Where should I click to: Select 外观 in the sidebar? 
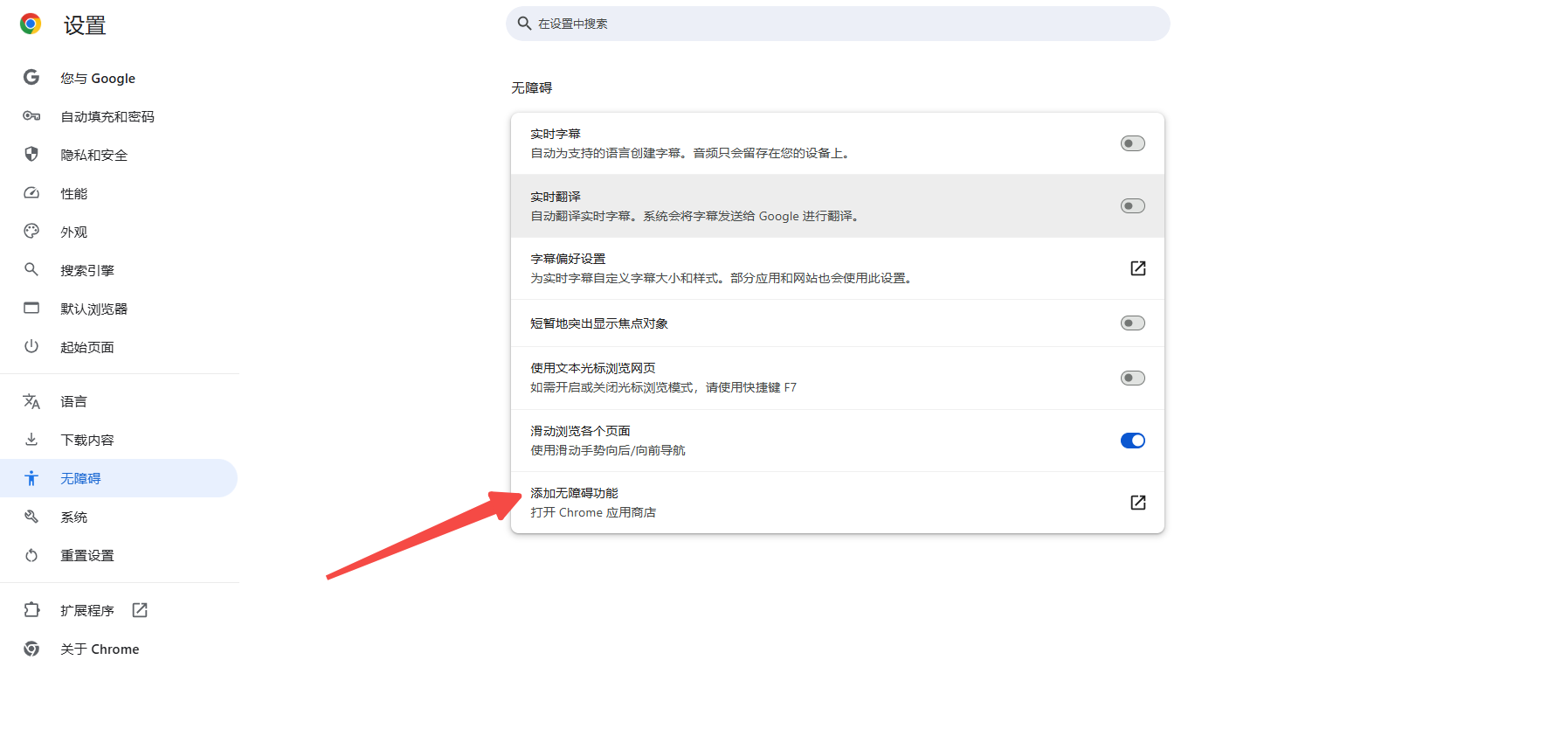pos(119,232)
